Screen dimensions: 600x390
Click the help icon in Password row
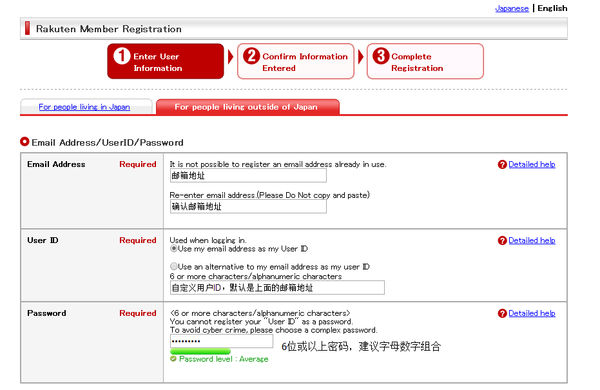point(502,313)
